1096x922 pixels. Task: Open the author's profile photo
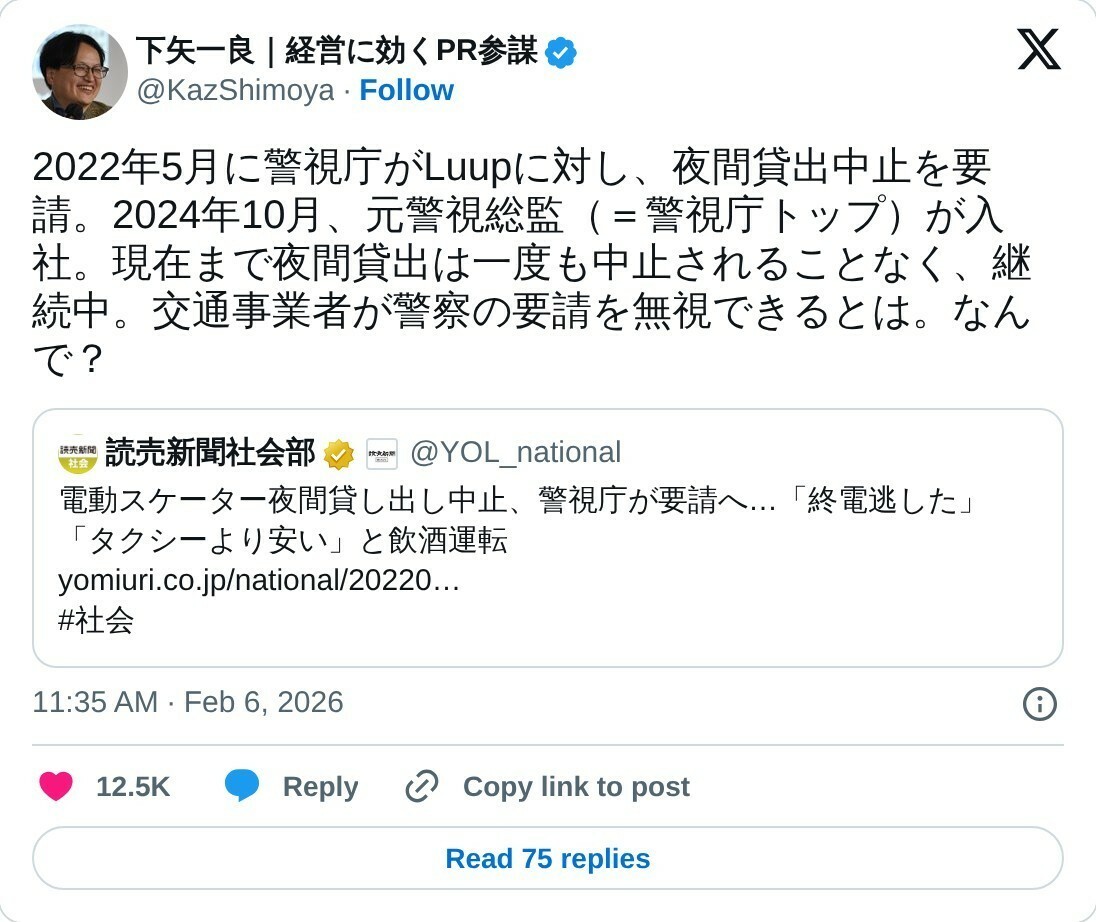(x=80, y=72)
